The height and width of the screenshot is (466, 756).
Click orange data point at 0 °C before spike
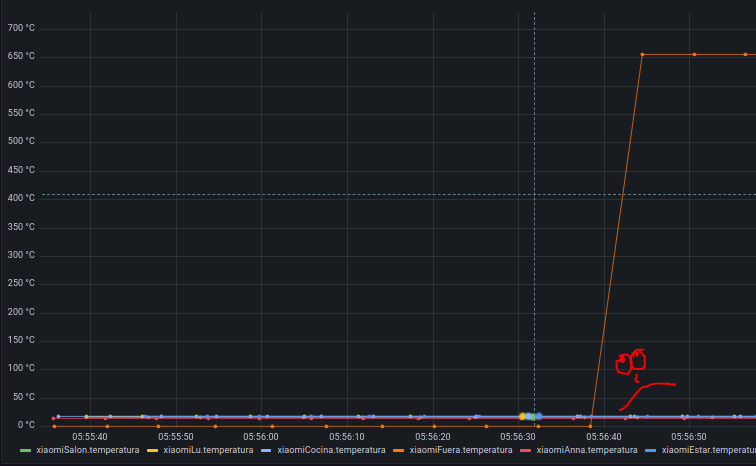click(590, 426)
